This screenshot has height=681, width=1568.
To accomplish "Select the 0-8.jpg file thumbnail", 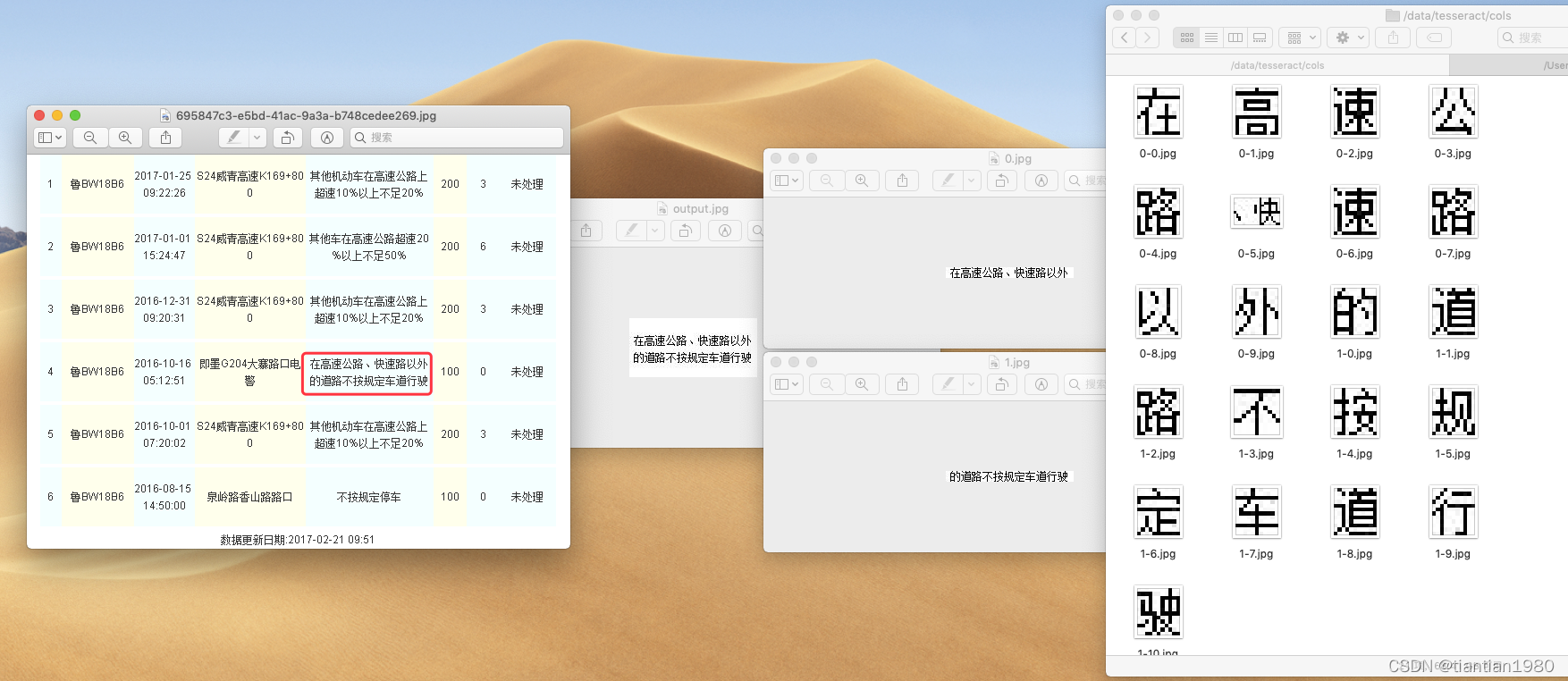I will [1158, 312].
